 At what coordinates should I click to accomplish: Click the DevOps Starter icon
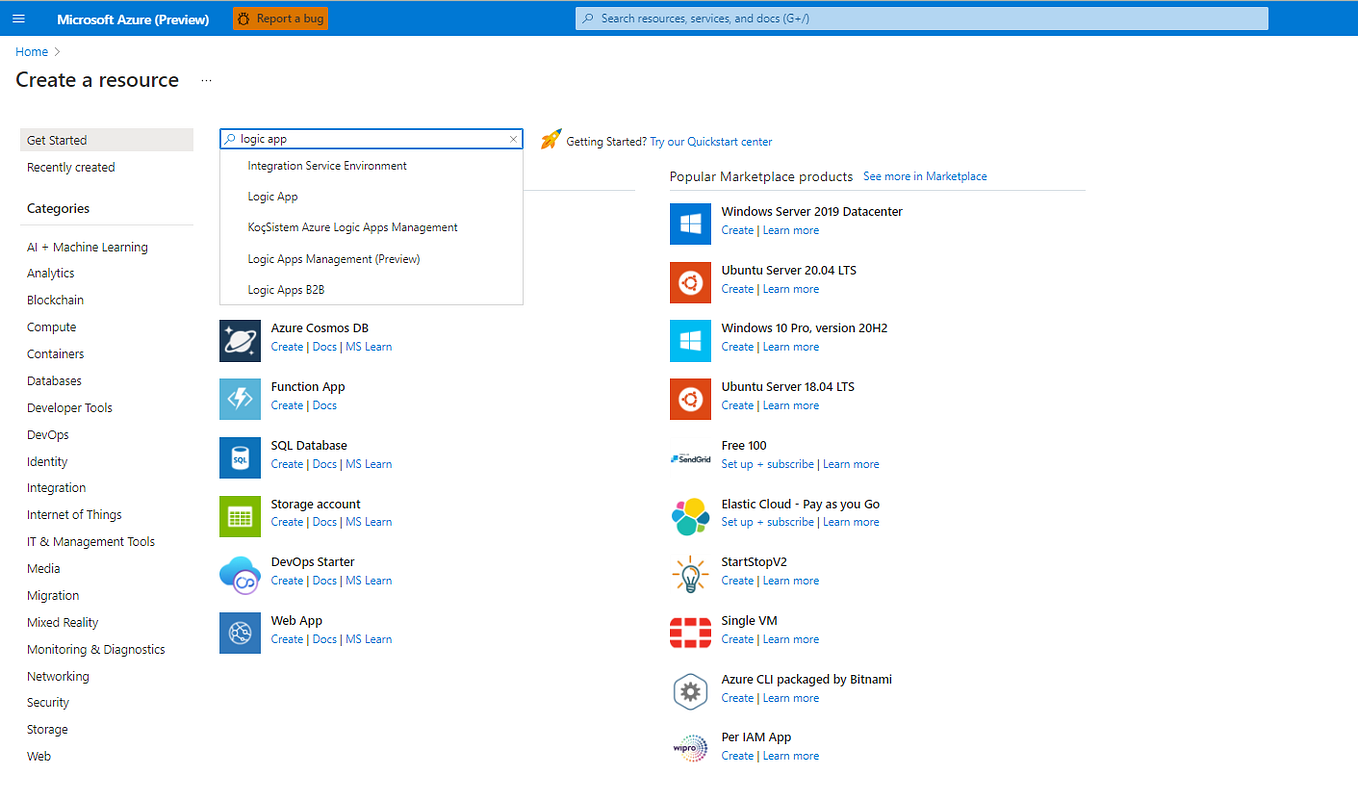click(240, 574)
